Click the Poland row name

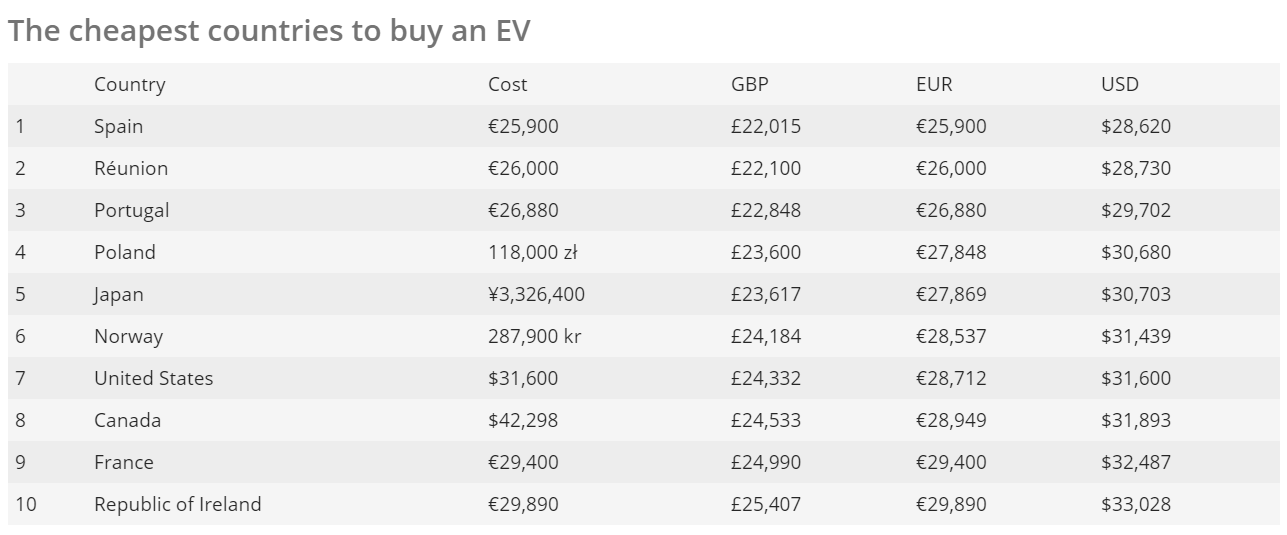[x=125, y=253]
